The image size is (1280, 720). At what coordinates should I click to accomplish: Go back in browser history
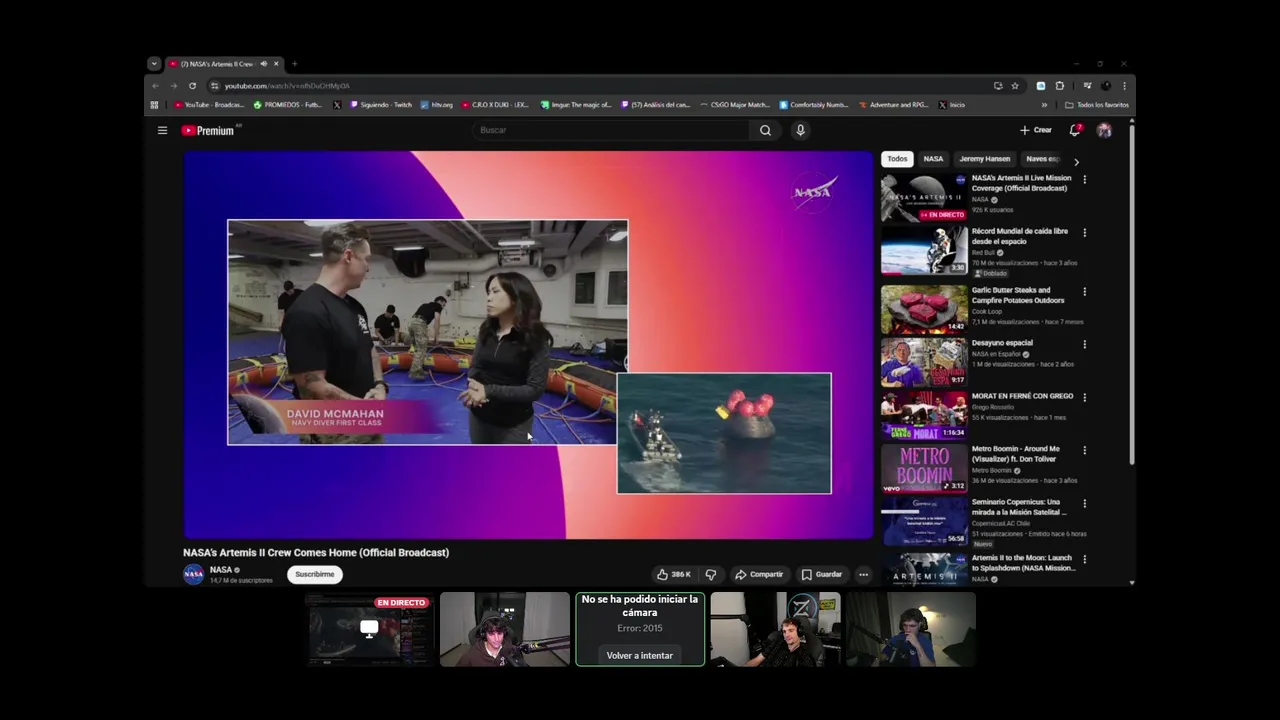155,86
